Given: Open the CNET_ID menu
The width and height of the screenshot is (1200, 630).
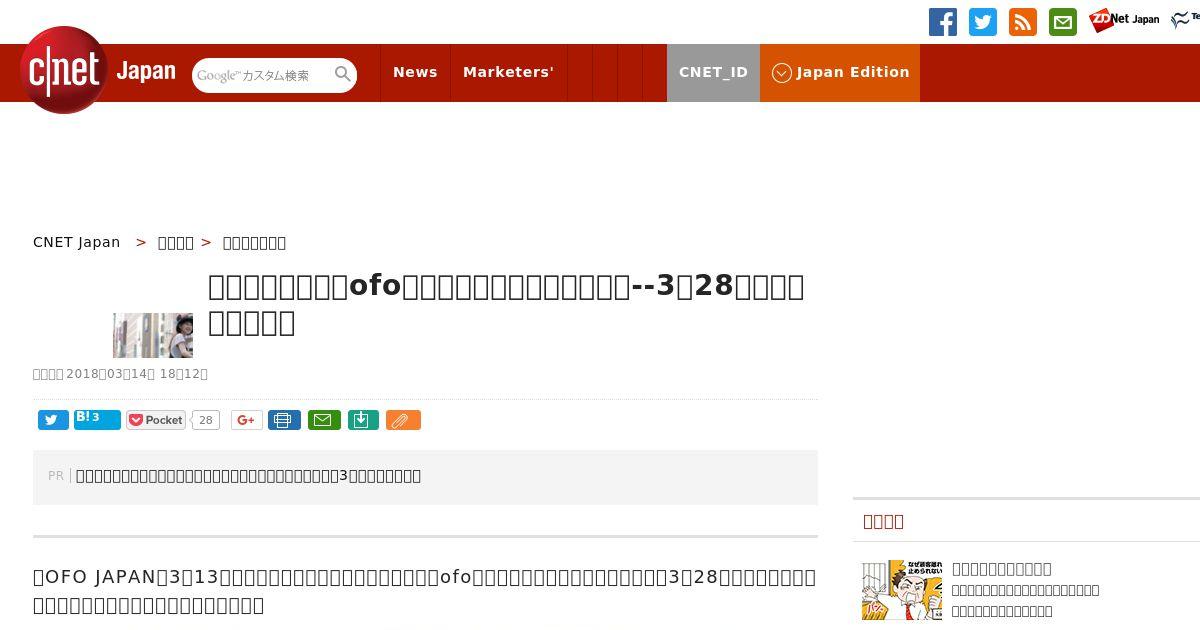Looking at the screenshot, I should pyautogui.click(x=713, y=72).
